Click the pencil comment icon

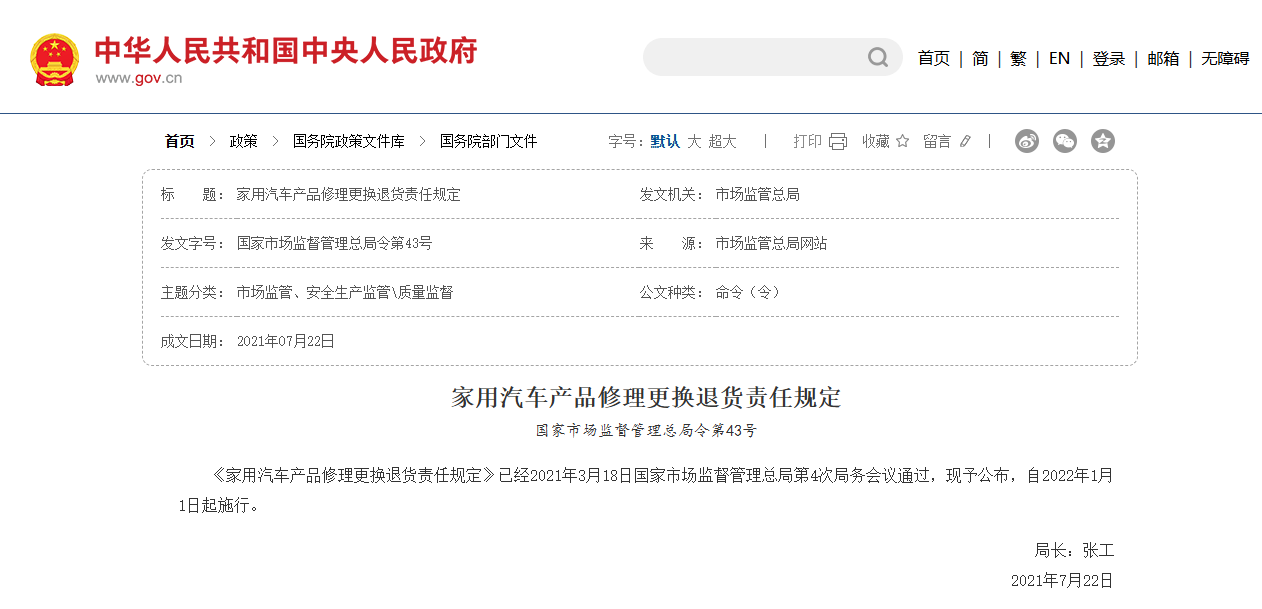click(x=965, y=141)
